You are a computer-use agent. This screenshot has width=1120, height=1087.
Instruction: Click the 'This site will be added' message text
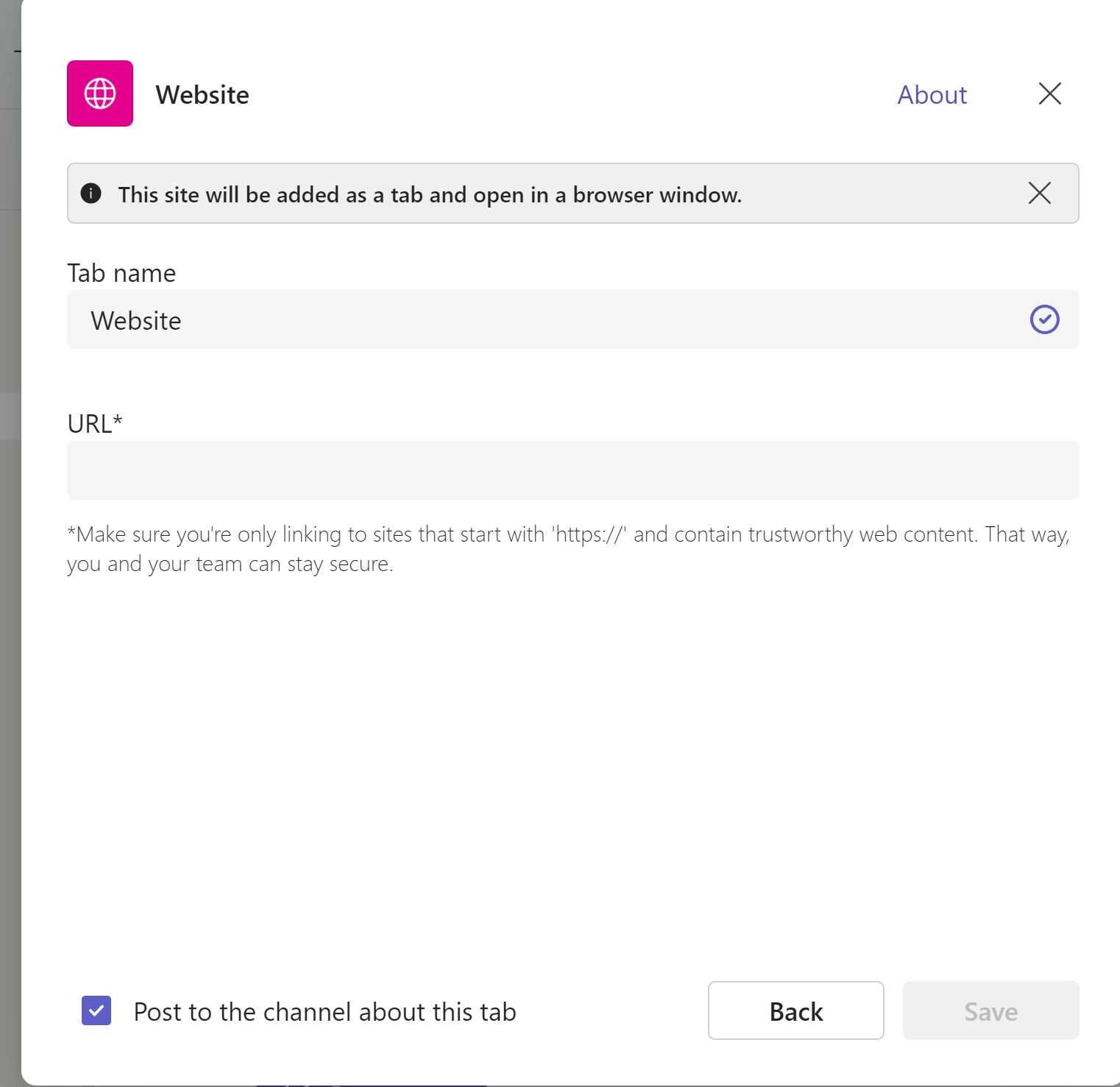[430, 195]
